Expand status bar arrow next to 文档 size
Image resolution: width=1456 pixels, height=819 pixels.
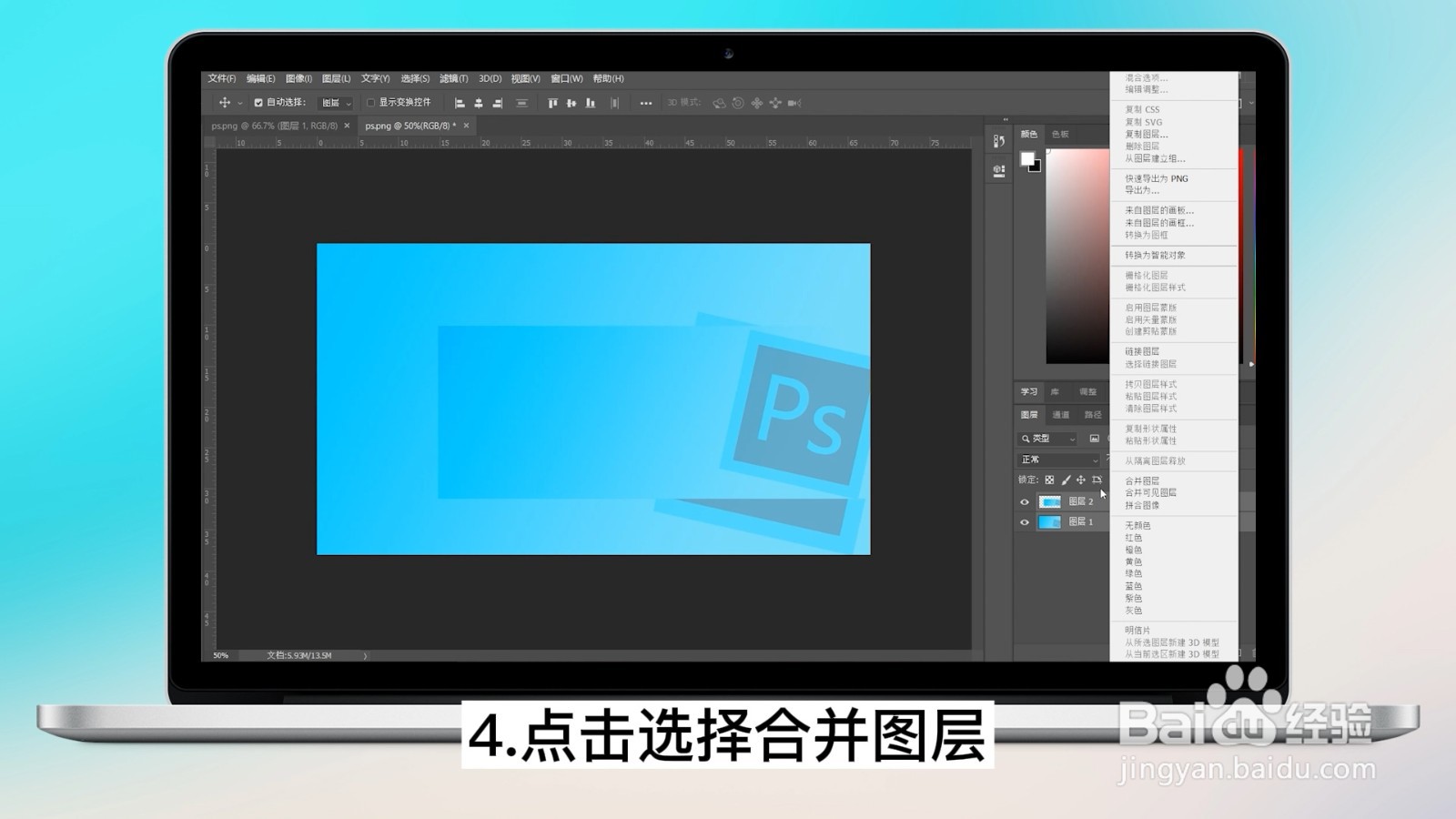[365, 655]
